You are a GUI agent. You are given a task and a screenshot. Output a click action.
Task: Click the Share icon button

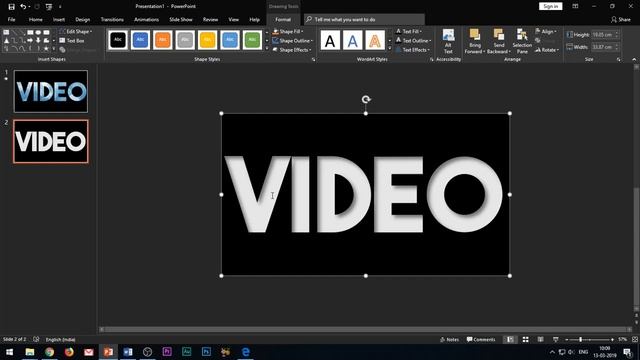click(621, 20)
